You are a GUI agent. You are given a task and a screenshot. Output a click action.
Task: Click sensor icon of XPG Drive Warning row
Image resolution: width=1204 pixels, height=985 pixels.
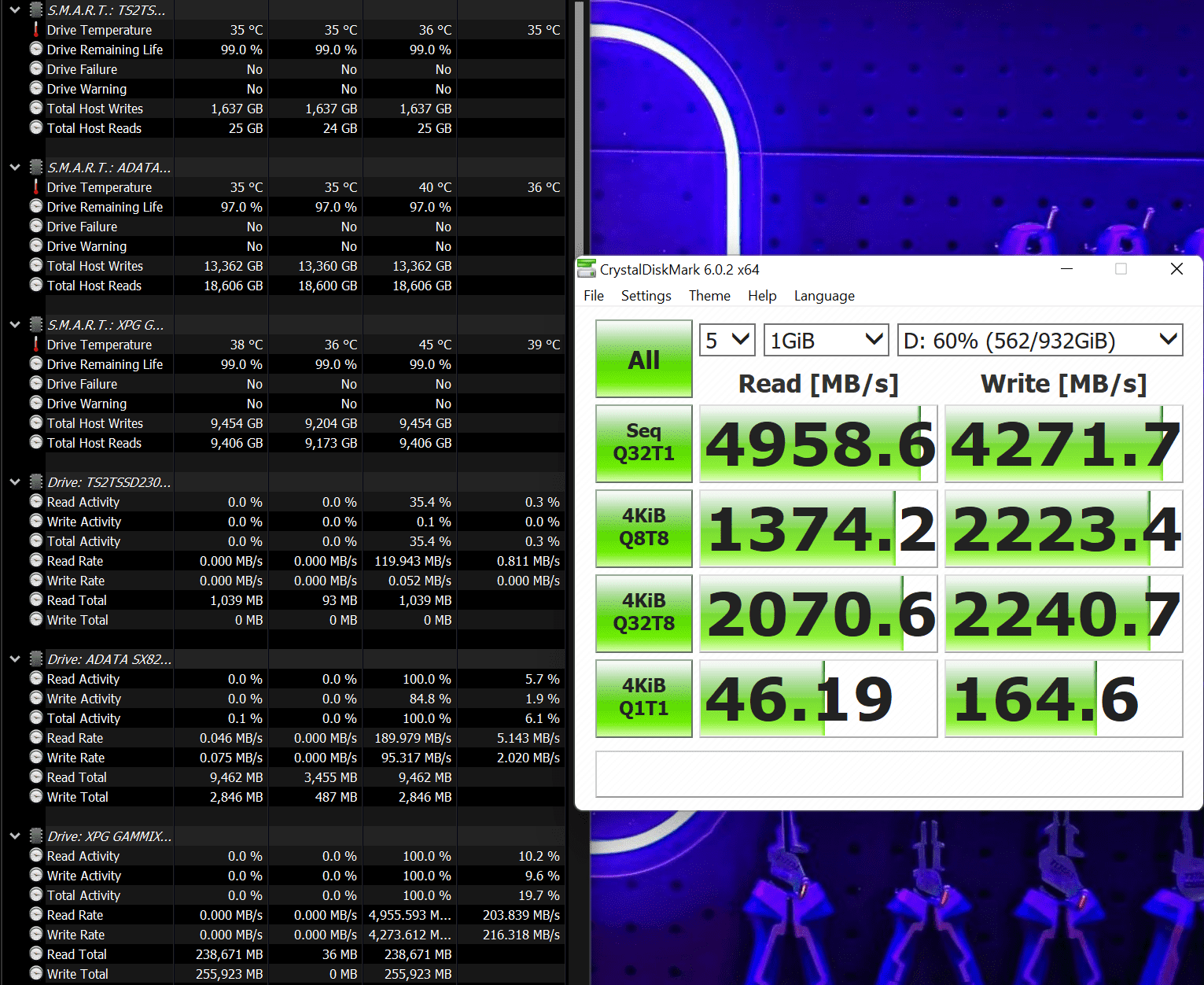click(36, 403)
